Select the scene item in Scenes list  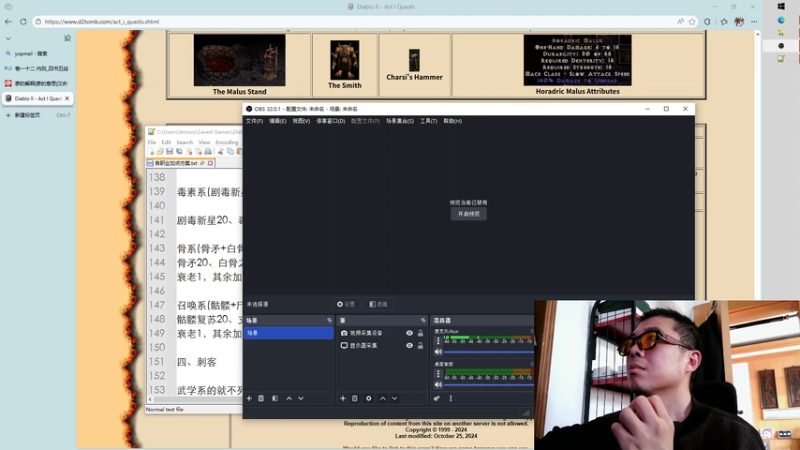pyautogui.click(x=289, y=333)
